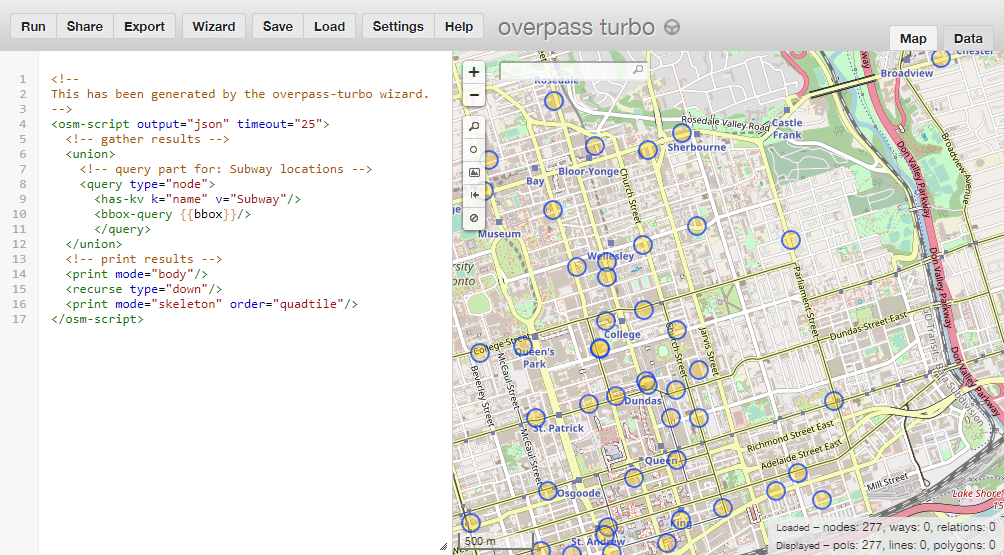Click the College station label

point(622,334)
